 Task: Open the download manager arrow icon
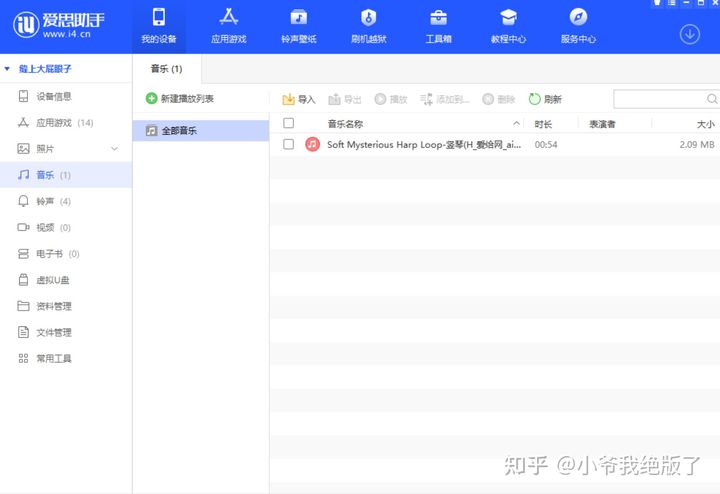pos(690,34)
